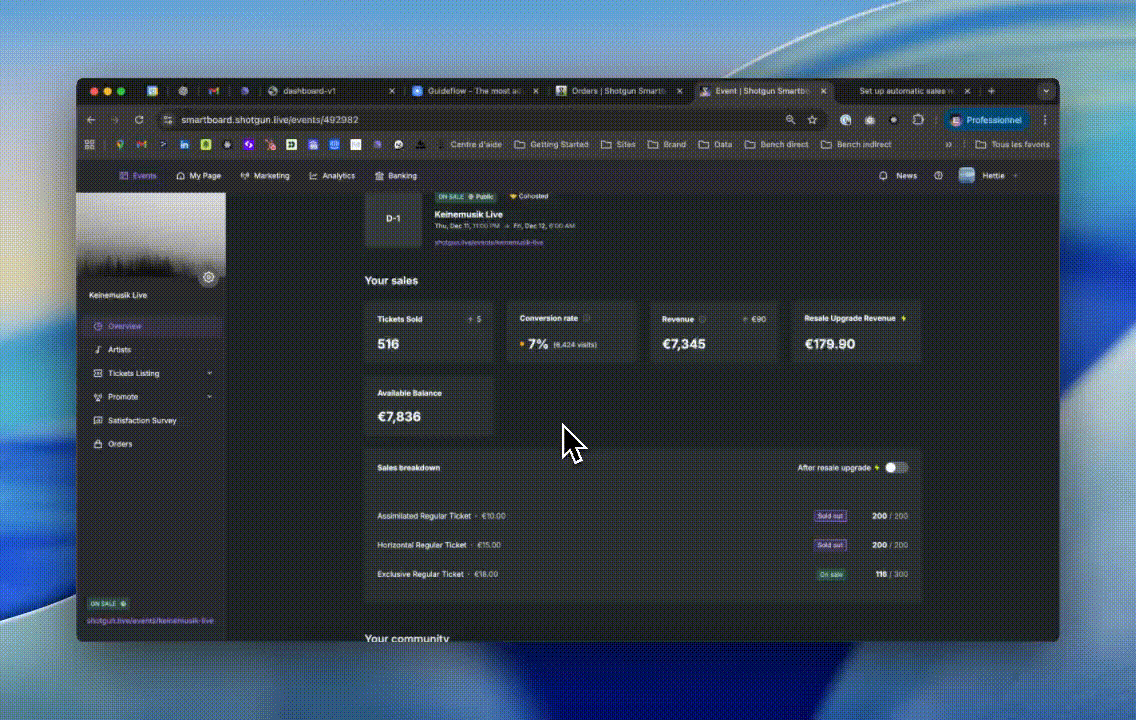Show more bookmarks with double chevron
Screen dimensions: 1136x720
948,145
